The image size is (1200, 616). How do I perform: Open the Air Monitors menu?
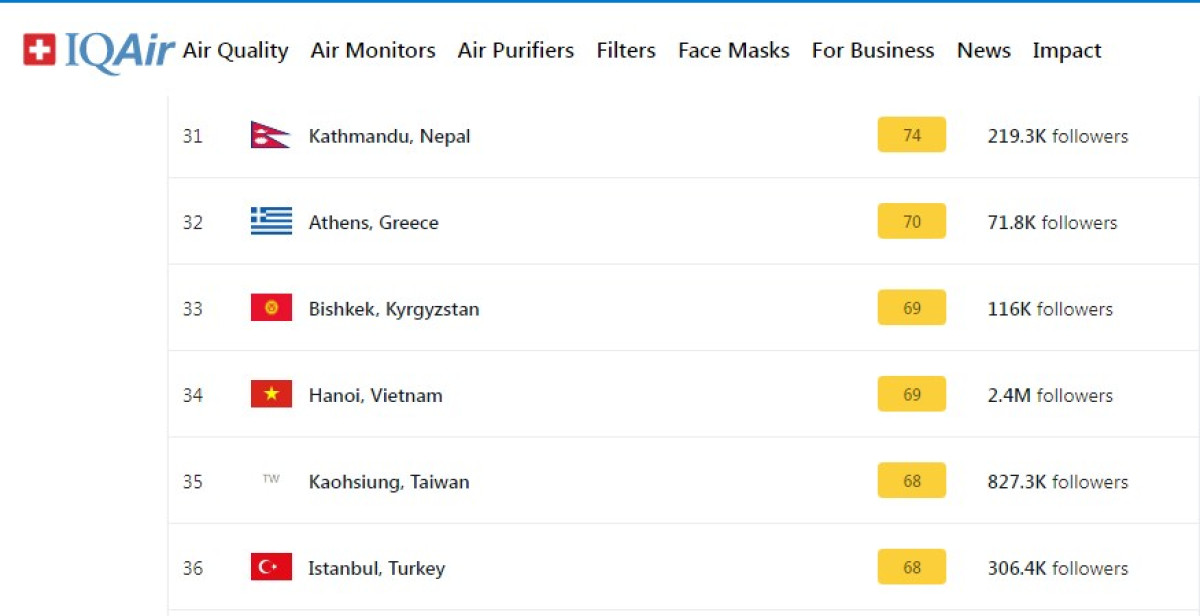[373, 51]
